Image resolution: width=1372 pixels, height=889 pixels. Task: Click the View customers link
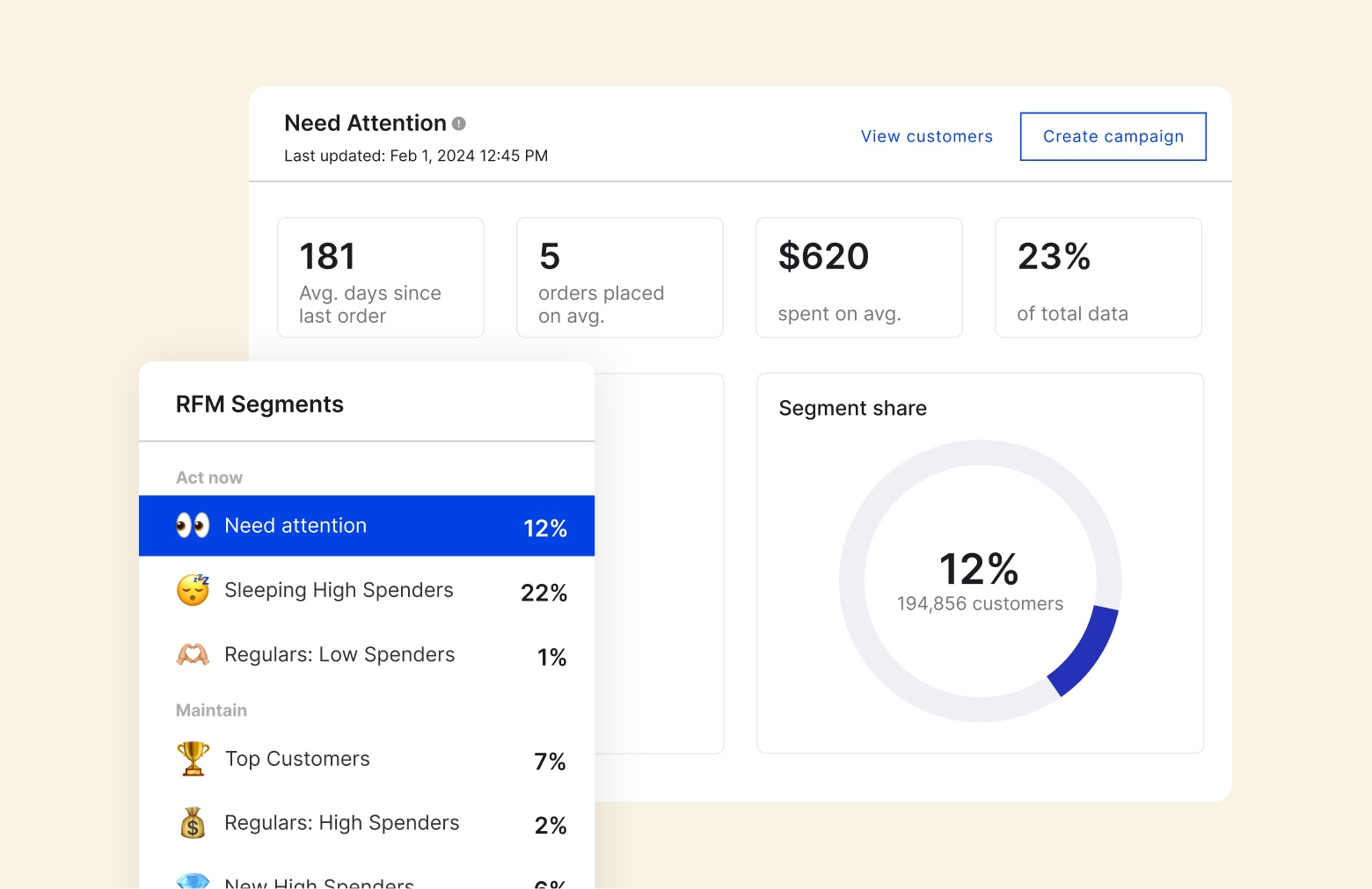click(x=926, y=136)
